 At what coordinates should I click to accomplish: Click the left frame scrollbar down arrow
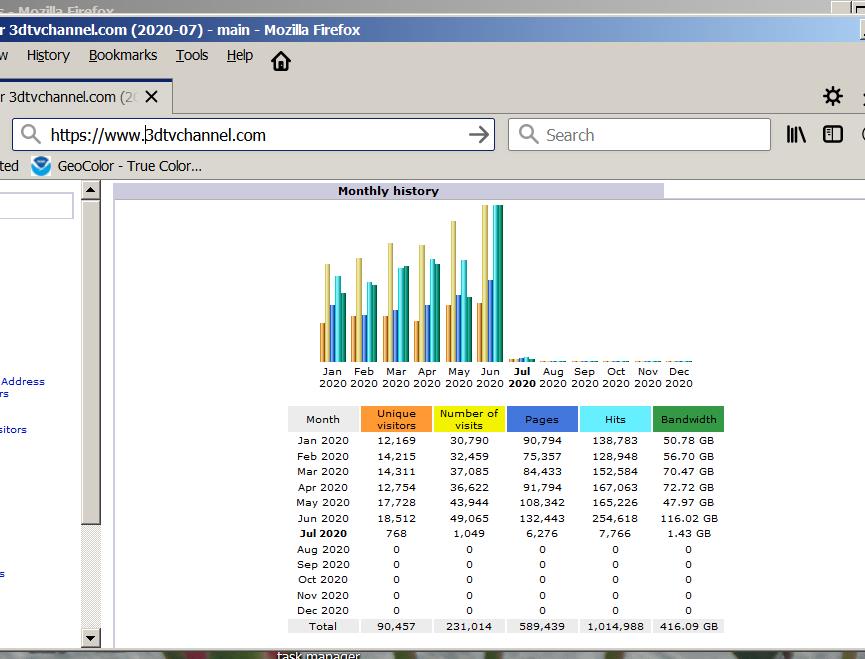point(91,637)
